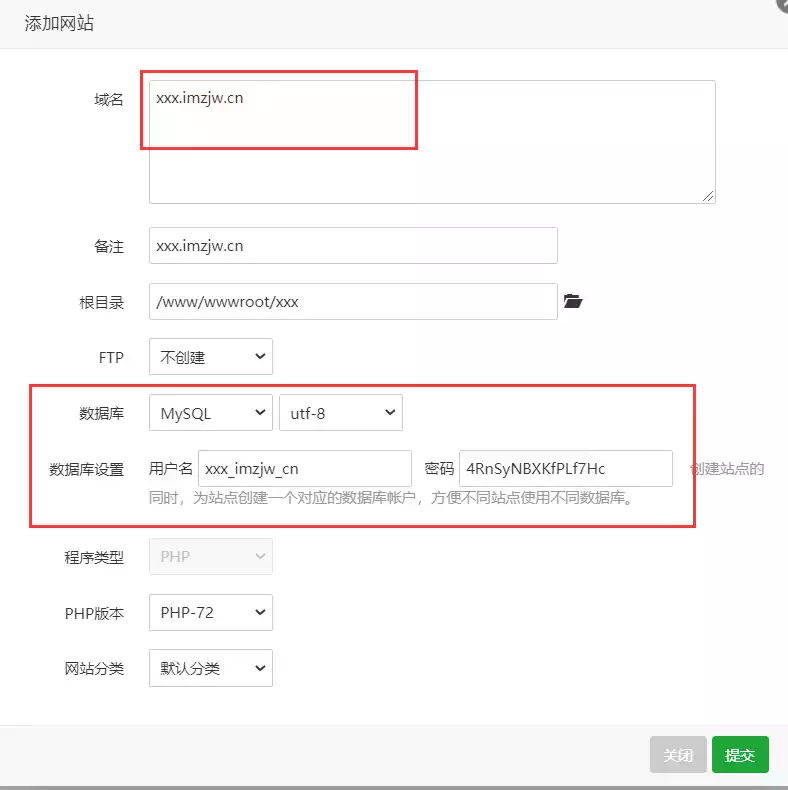788x790 pixels.
Task: Click the domain textarea resize handle
Action: pyautogui.click(x=708, y=196)
